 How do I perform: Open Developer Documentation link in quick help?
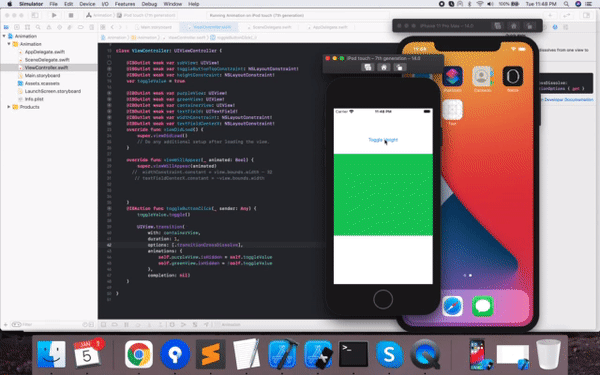point(568,99)
